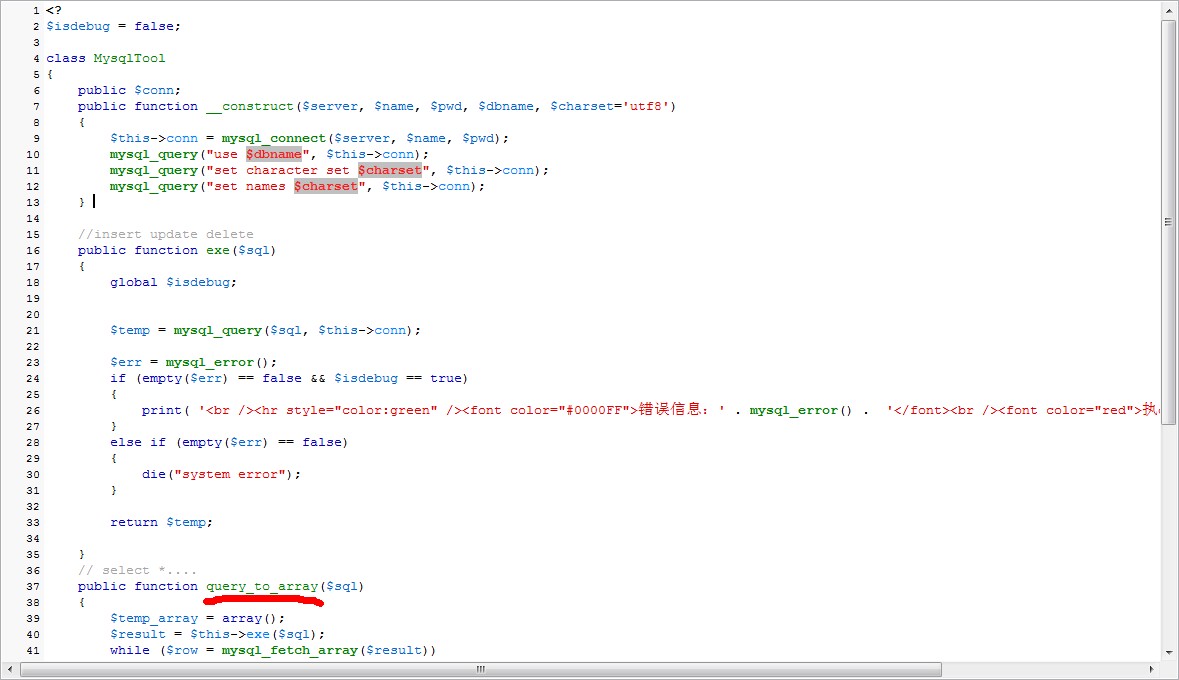Click the horizontal scrollbar thumb
The image size is (1179, 680).
point(480,669)
